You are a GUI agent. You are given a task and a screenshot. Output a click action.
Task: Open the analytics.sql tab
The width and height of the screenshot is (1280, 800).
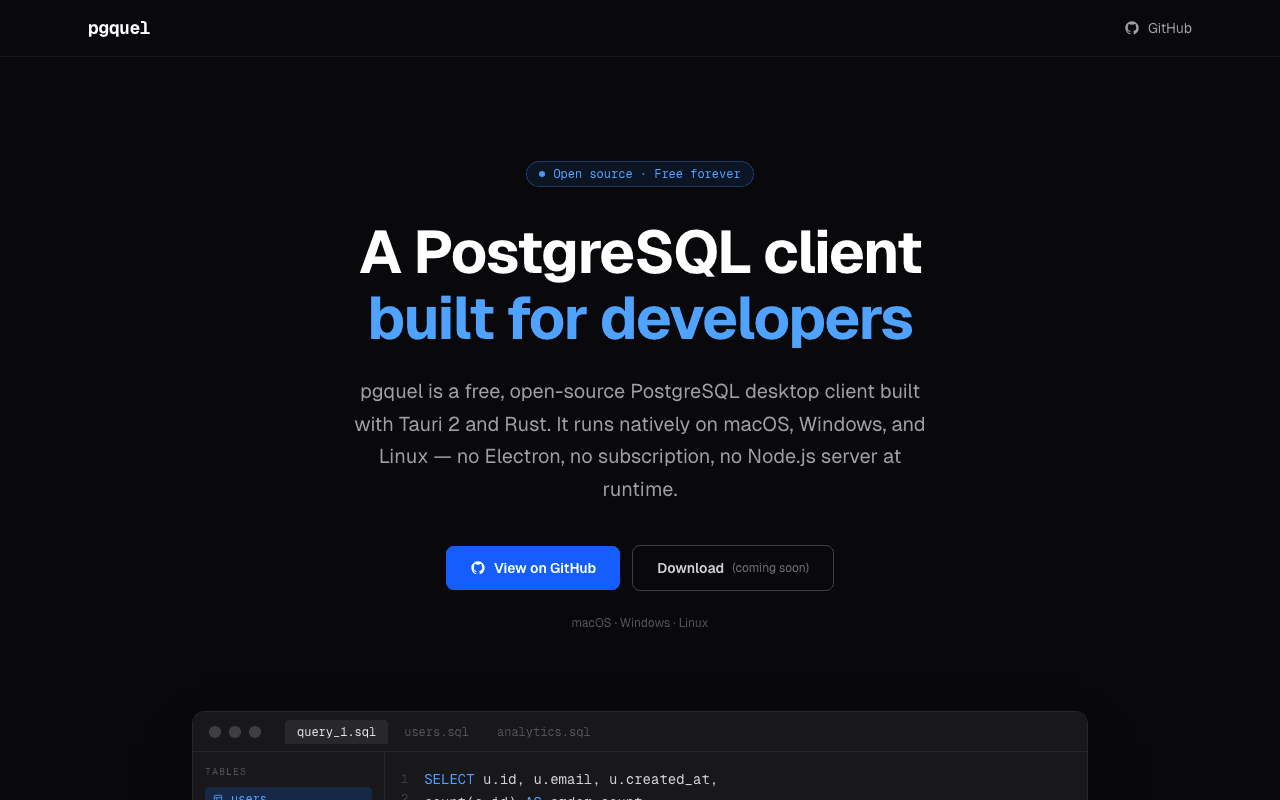tap(544, 732)
